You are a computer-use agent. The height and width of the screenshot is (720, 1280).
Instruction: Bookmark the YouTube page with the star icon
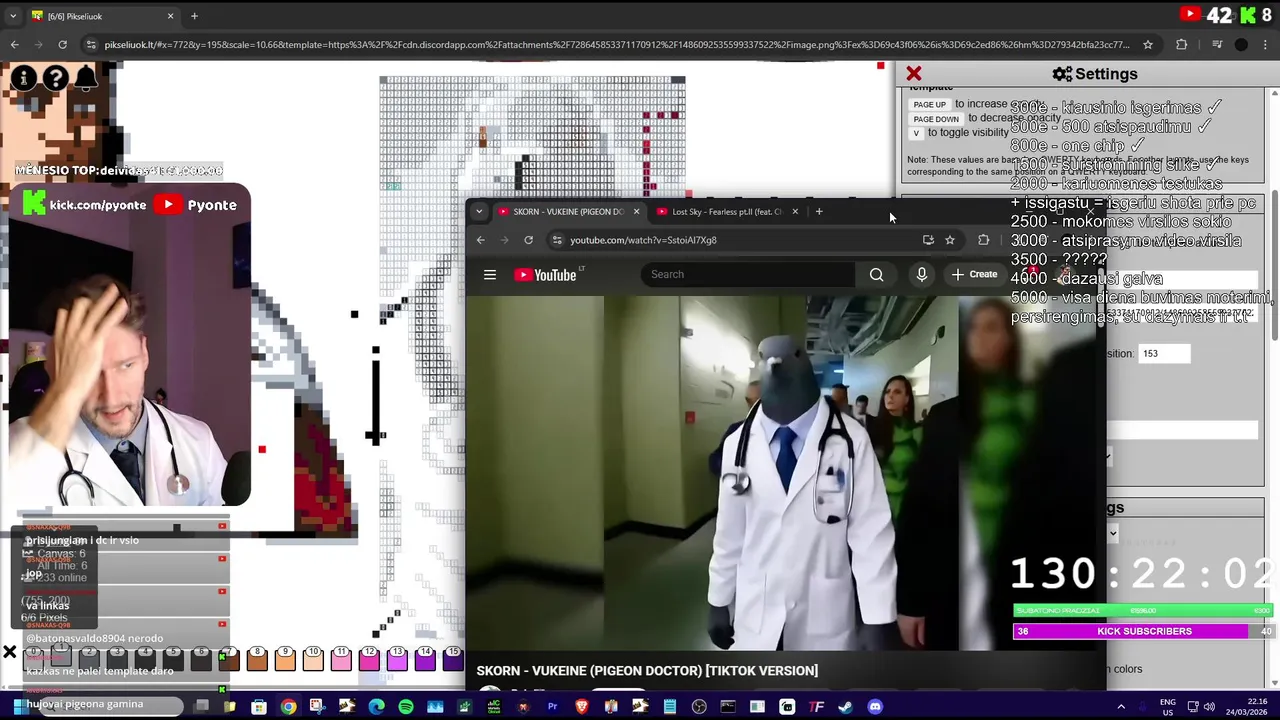[950, 240]
